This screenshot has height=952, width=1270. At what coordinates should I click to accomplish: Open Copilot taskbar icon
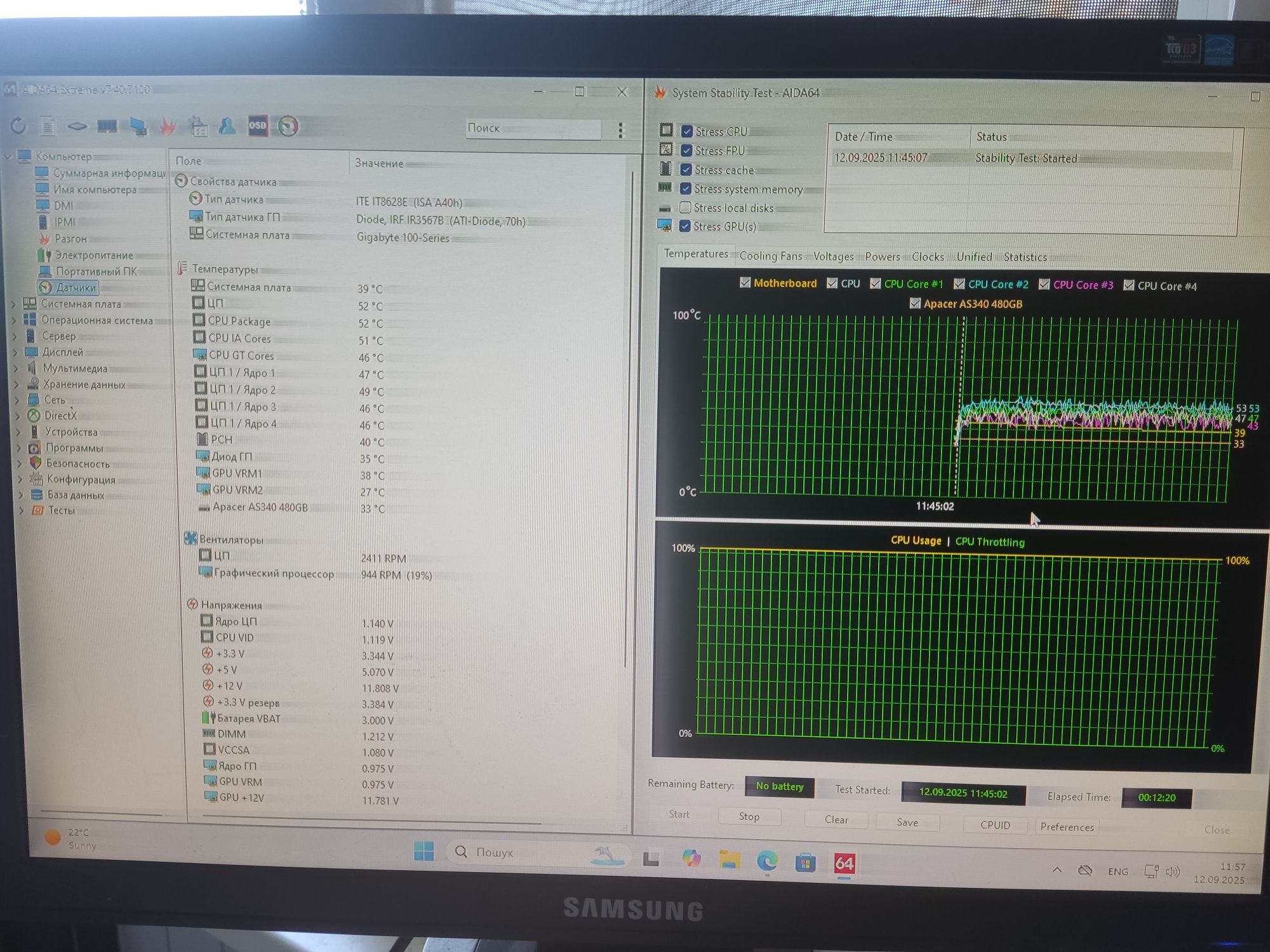tap(691, 859)
